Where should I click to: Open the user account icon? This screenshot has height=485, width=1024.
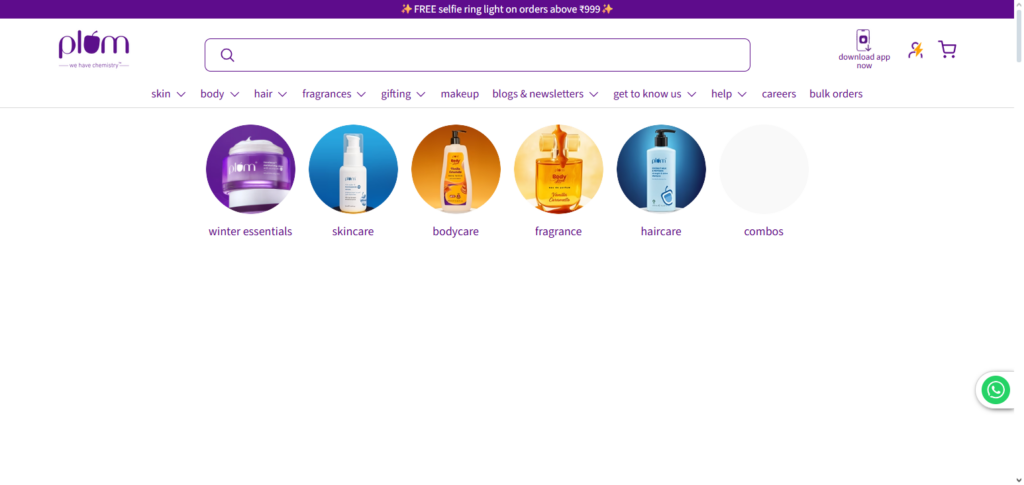915,50
